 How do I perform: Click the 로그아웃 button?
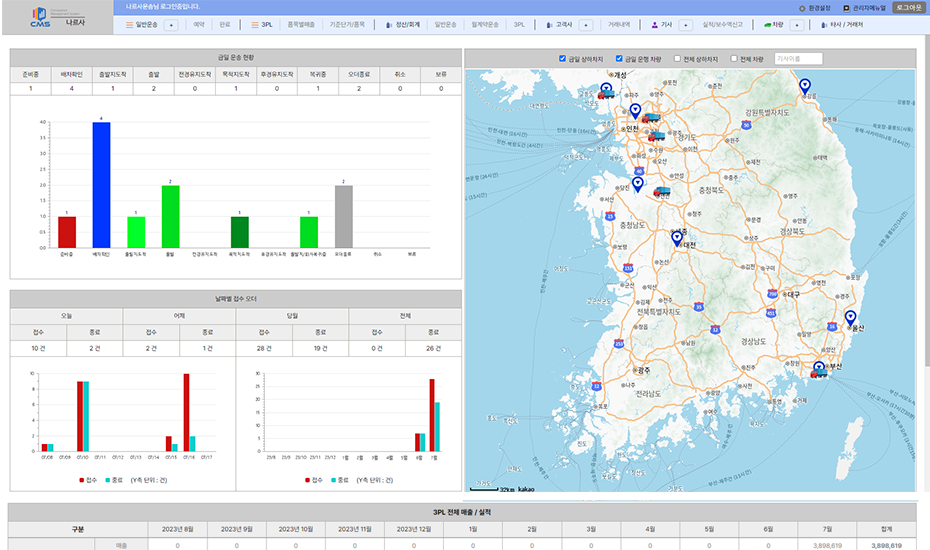909,8
